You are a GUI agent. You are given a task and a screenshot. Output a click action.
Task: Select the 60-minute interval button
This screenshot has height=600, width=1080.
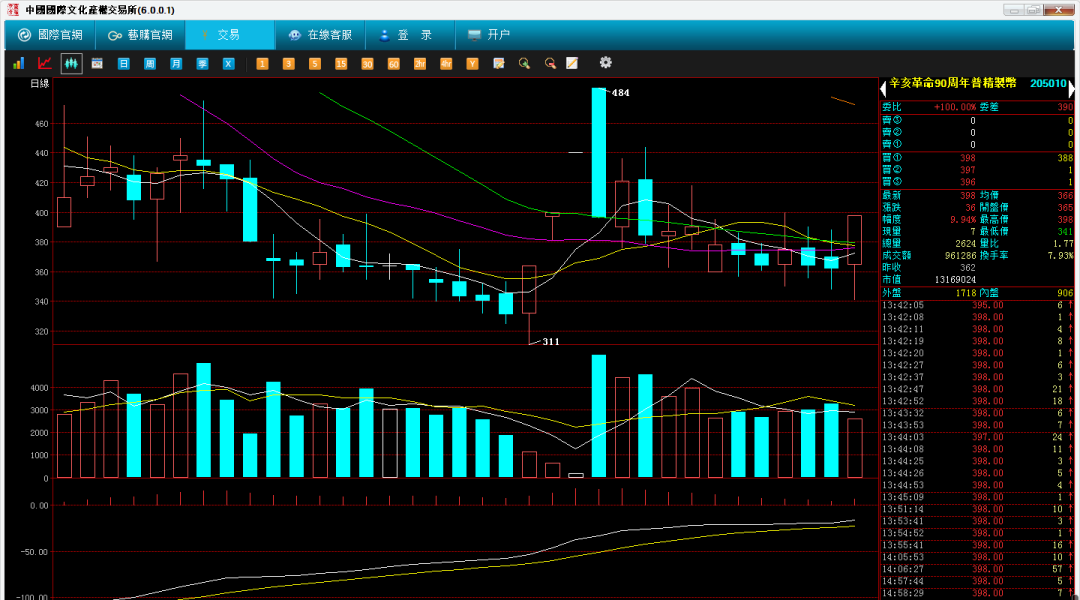point(393,63)
